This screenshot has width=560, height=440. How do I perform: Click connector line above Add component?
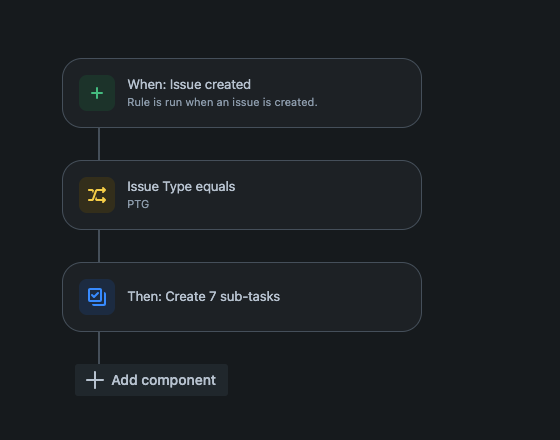(99, 348)
